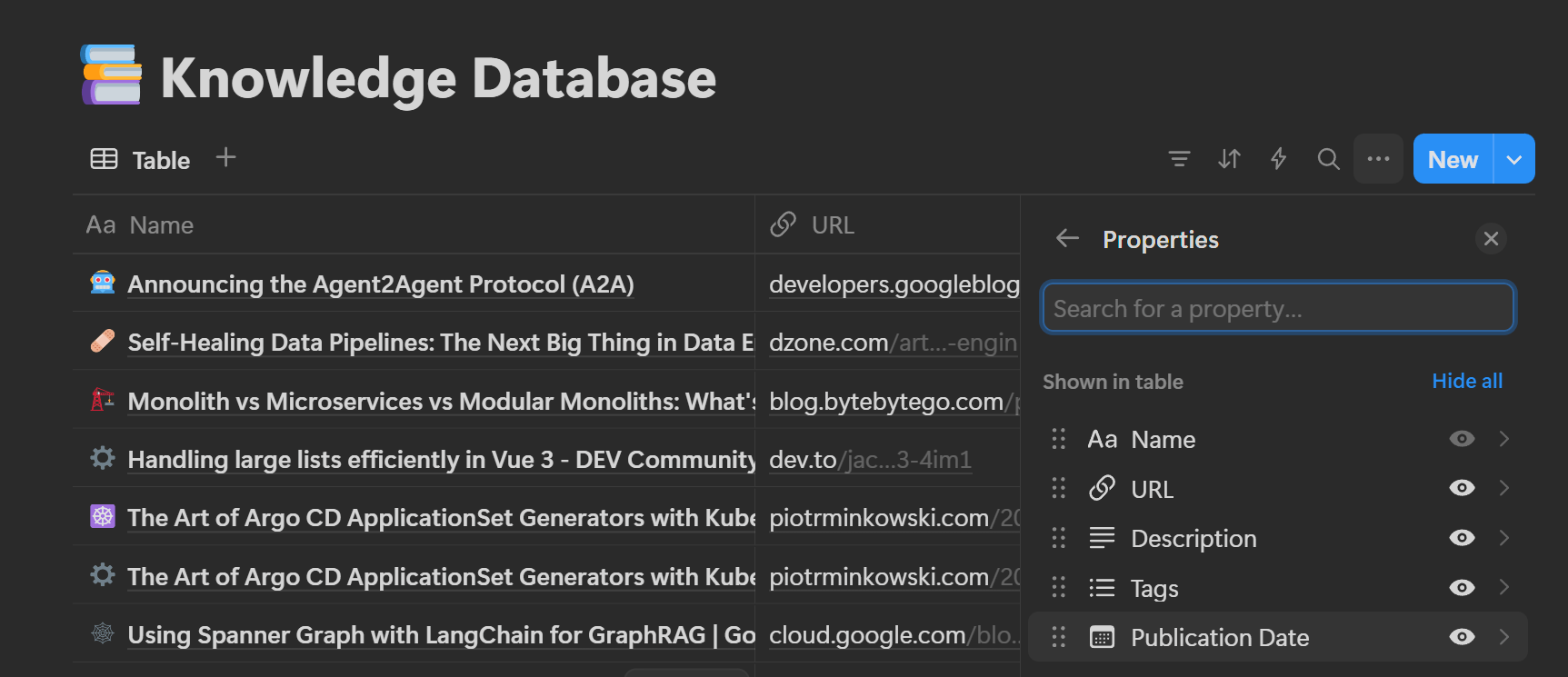This screenshot has width=1568, height=677.
Task: Open automations via the lightning bolt icon
Action: 1278,159
